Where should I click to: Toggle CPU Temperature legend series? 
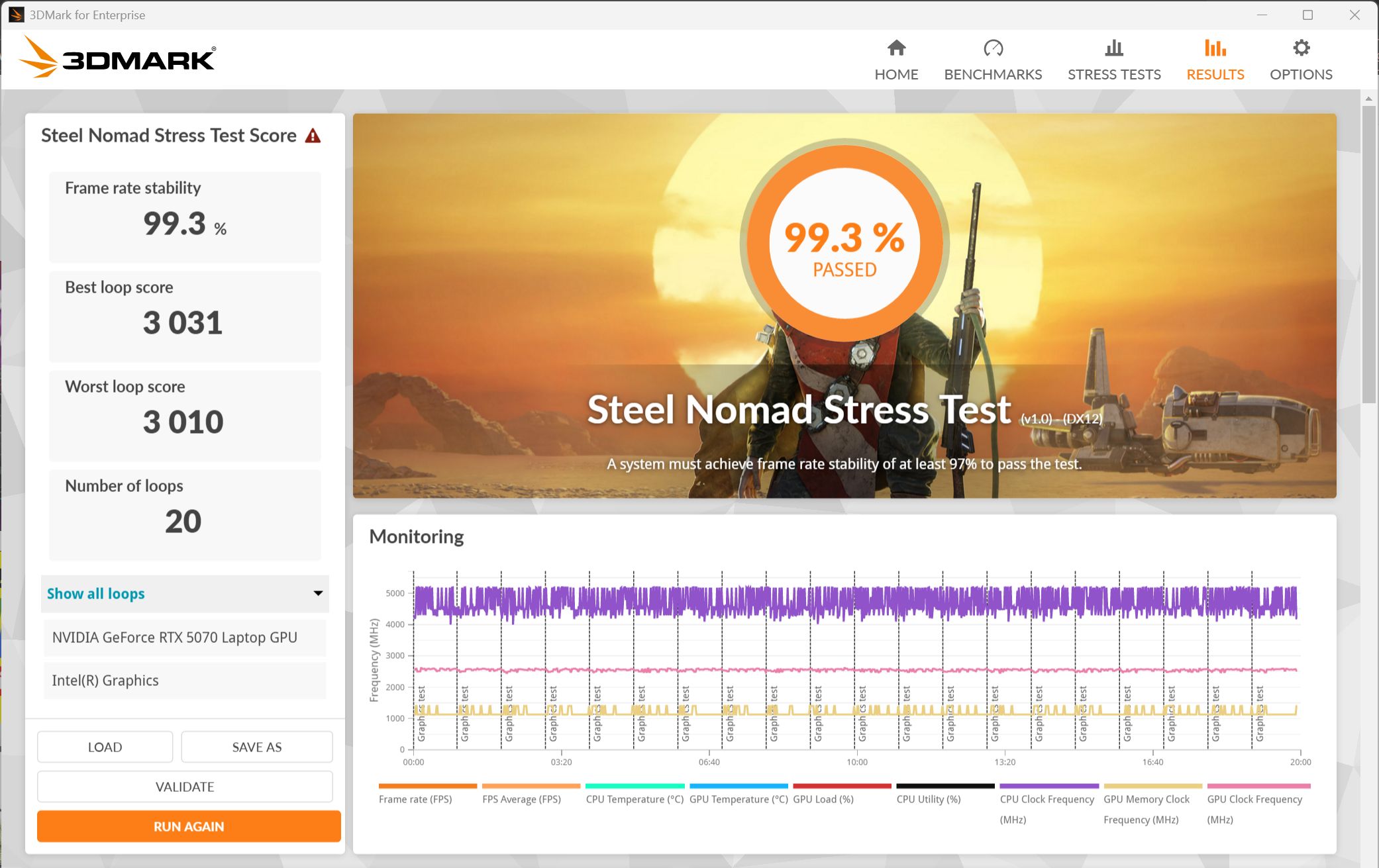(x=634, y=799)
